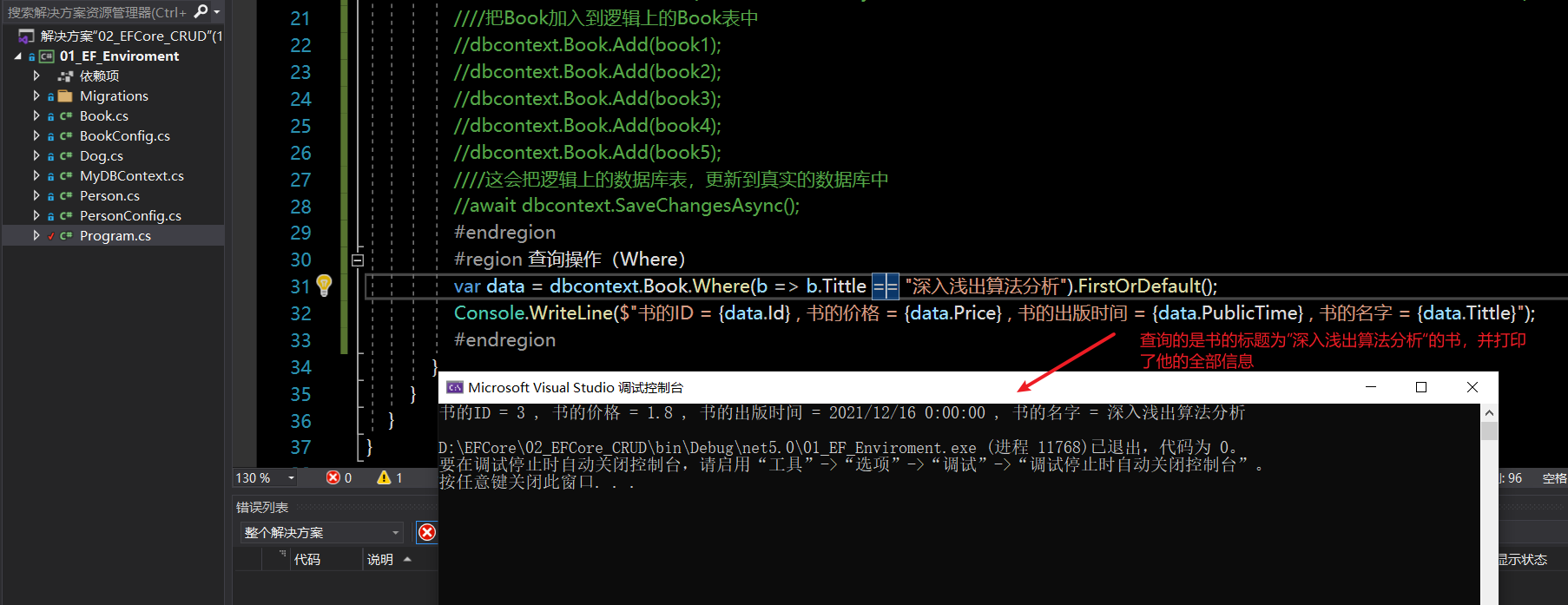Select Program.cs in Solution Explorer
Screen dimensions: 1568x605
pos(115,235)
